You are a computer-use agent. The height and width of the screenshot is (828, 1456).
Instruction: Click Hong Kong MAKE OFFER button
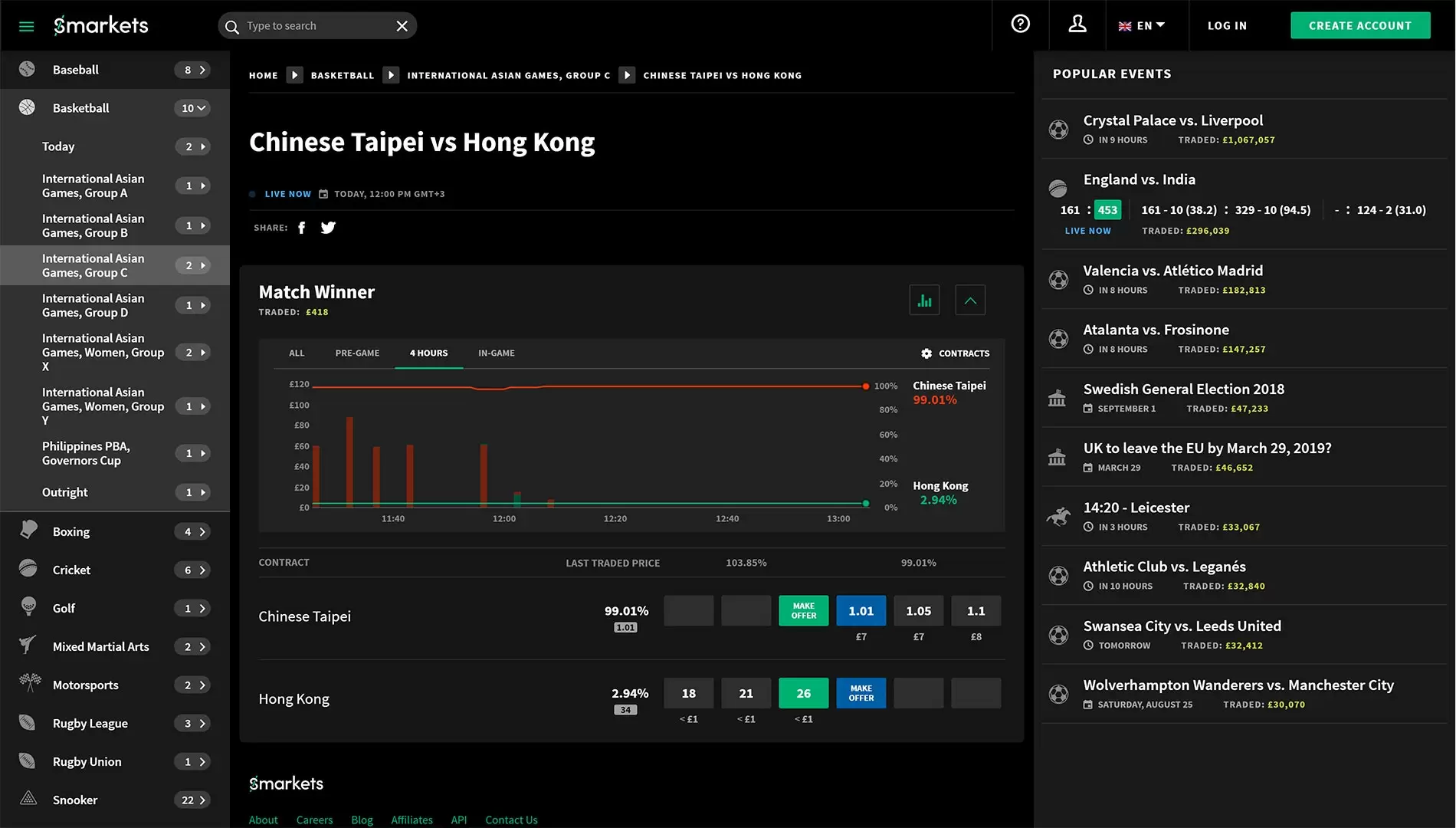pyautogui.click(x=861, y=693)
